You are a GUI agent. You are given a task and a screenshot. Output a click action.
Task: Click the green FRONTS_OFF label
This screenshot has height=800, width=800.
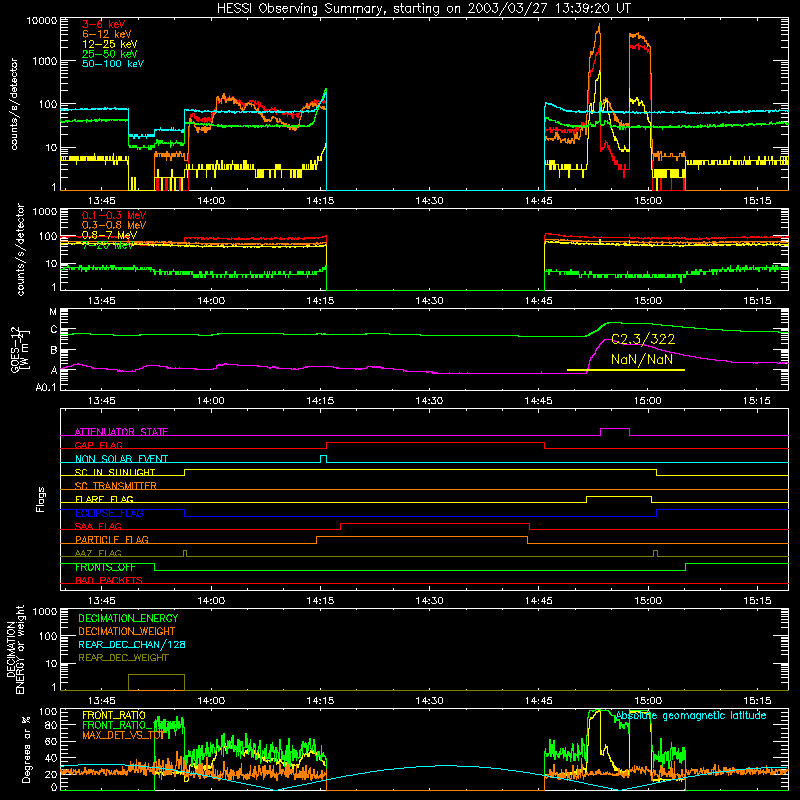(105, 567)
